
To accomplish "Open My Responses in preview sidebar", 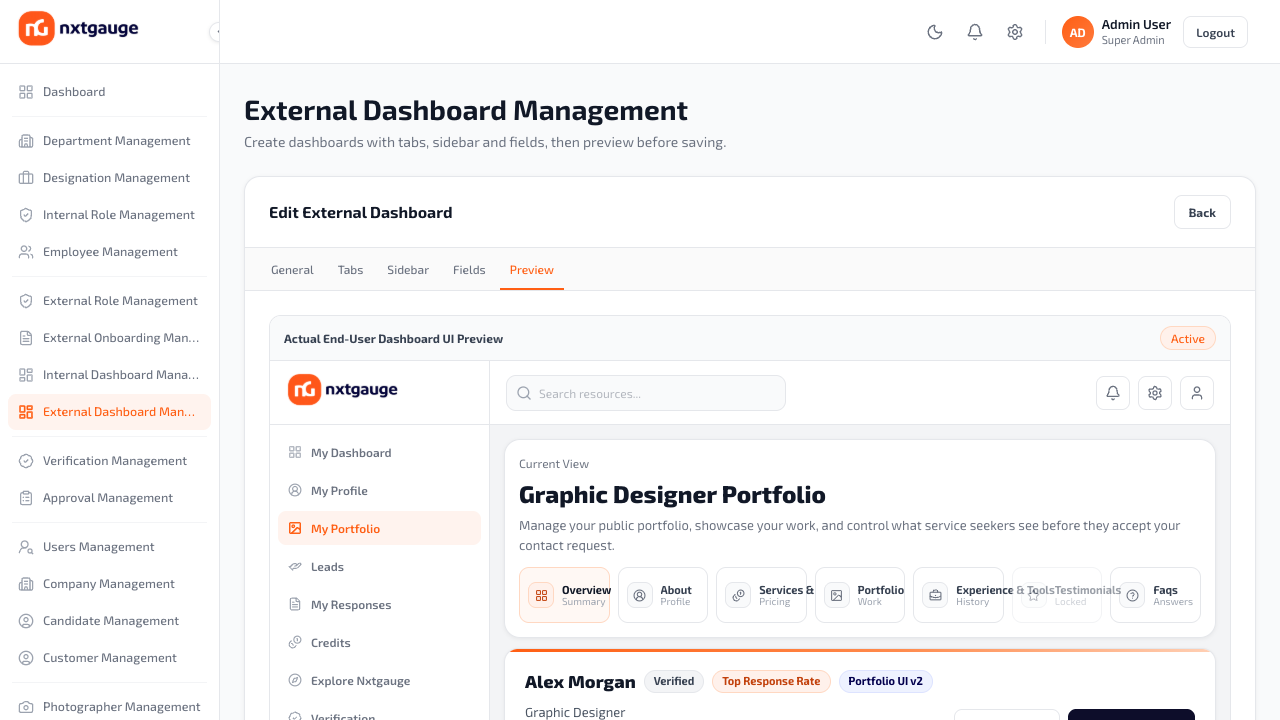I will point(379,605).
